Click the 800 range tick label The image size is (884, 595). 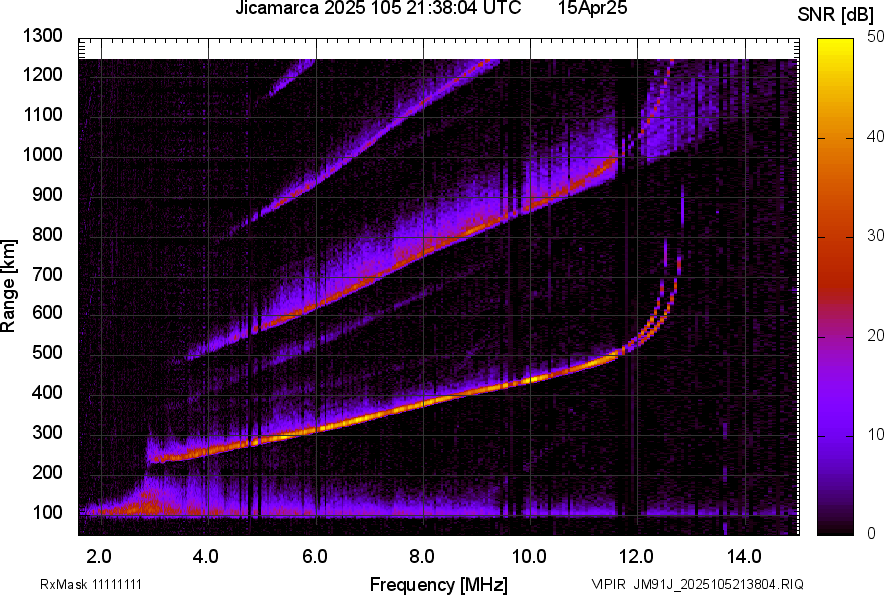click(x=47, y=234)
